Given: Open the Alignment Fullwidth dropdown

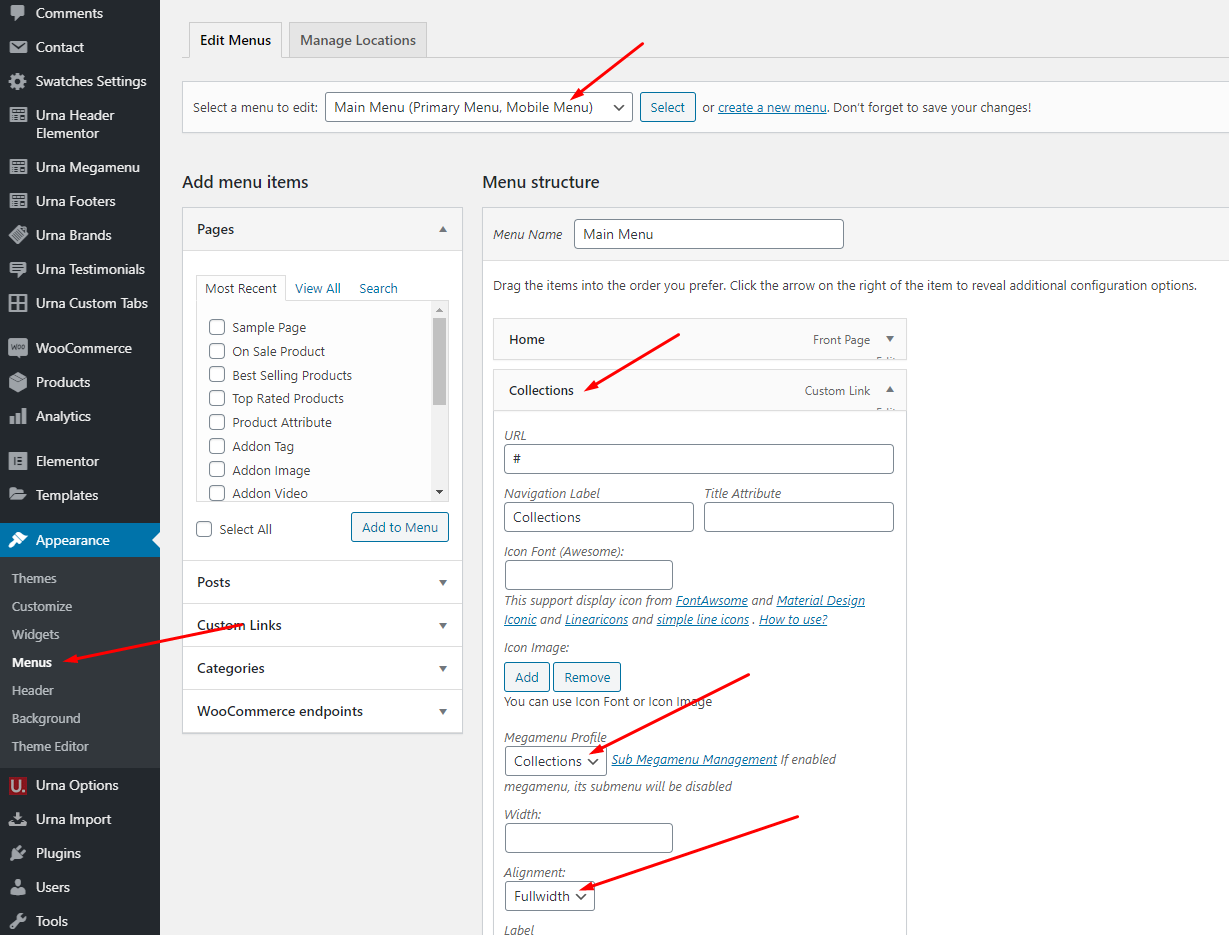Looking at the screenshot, I should pyautogui.click(x=550, y=896).
